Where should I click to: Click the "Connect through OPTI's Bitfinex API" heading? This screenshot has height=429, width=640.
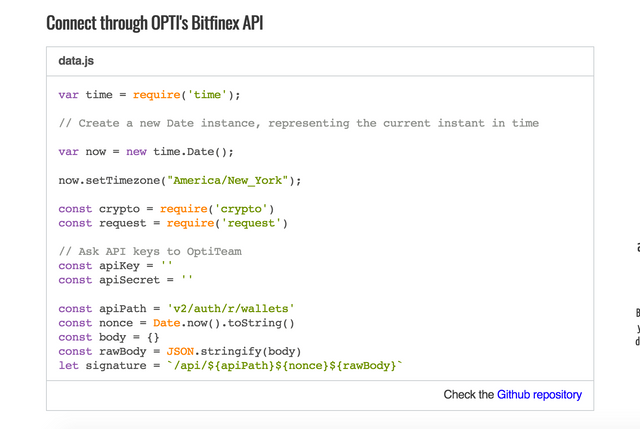point(155,22)
